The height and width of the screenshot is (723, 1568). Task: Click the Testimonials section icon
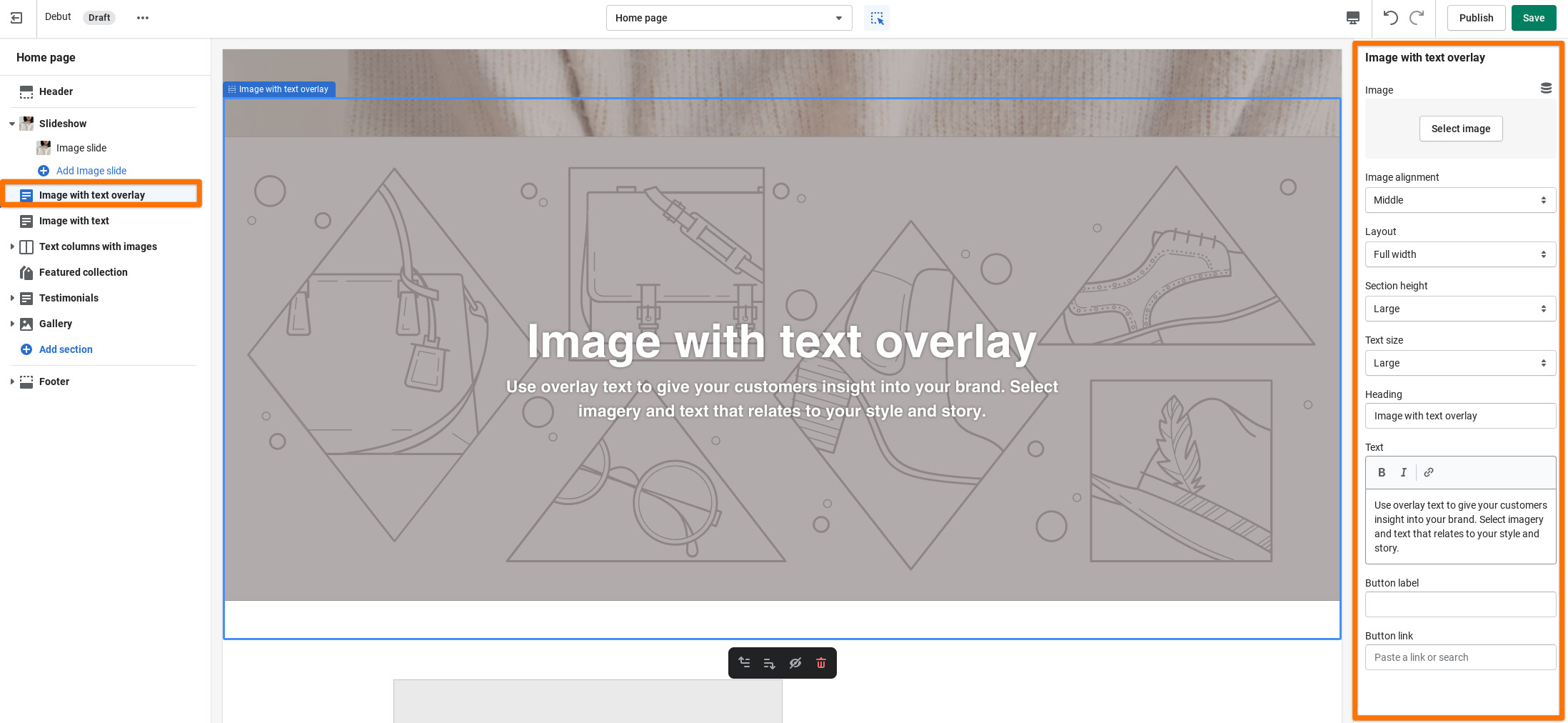(x=26, y=298)
